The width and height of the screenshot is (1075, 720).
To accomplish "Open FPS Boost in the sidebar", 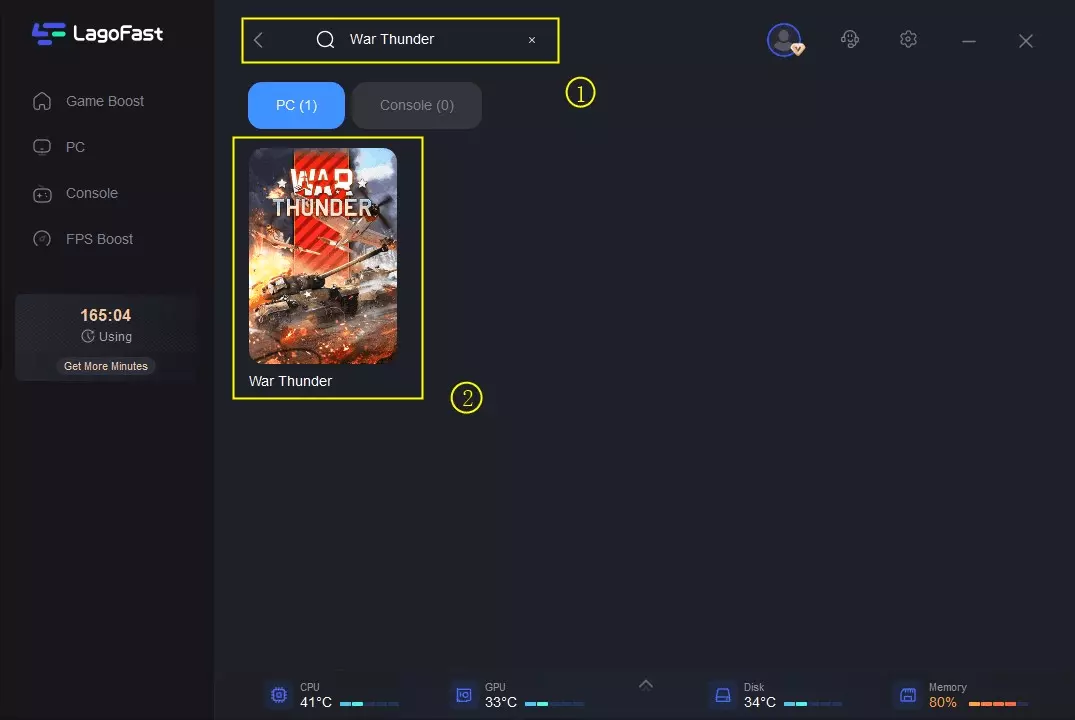I will pyautogui.click(x=83, y=239).
